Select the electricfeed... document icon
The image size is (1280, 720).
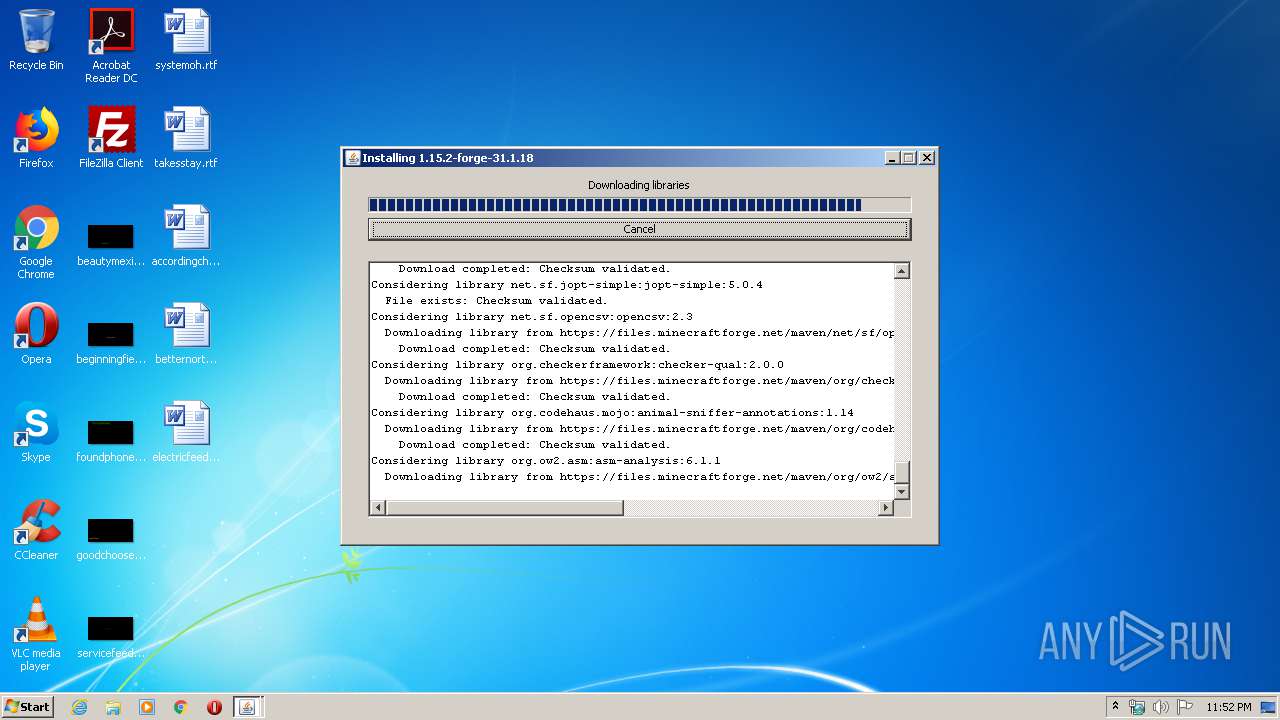coord(186,432)
